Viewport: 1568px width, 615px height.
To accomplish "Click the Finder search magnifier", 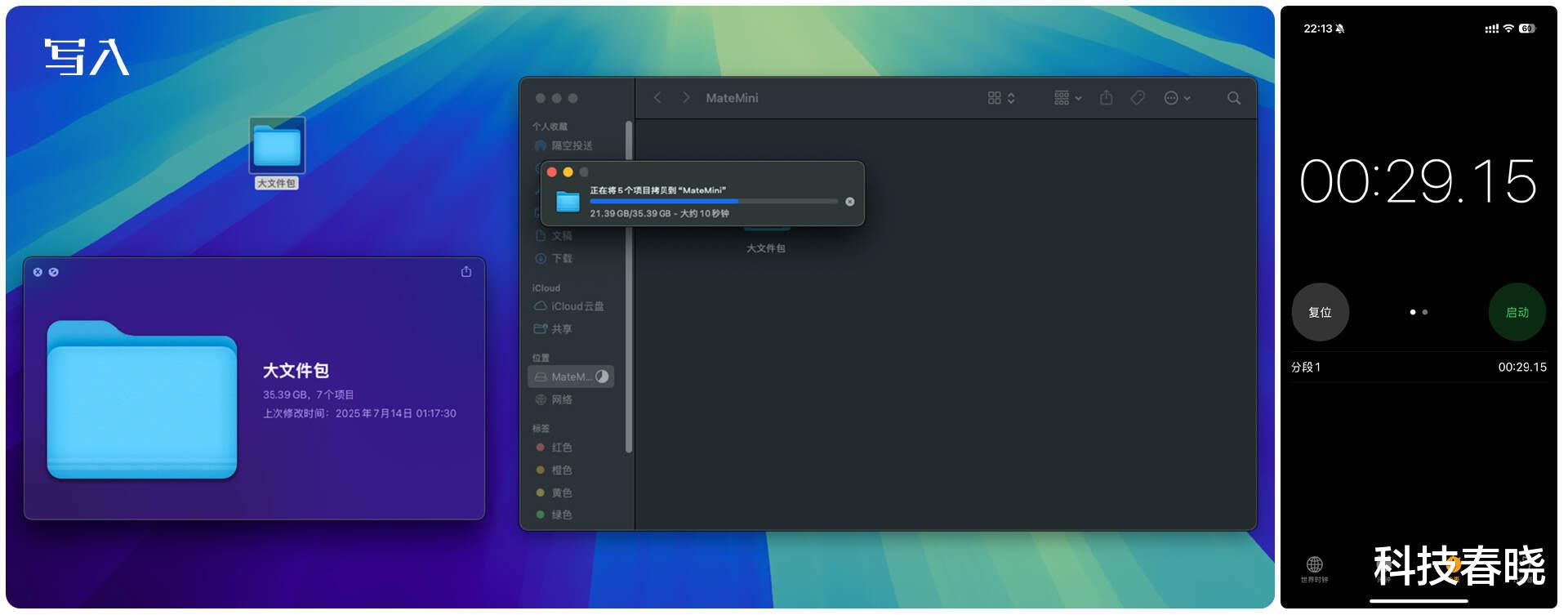I will click(1234, 98).
